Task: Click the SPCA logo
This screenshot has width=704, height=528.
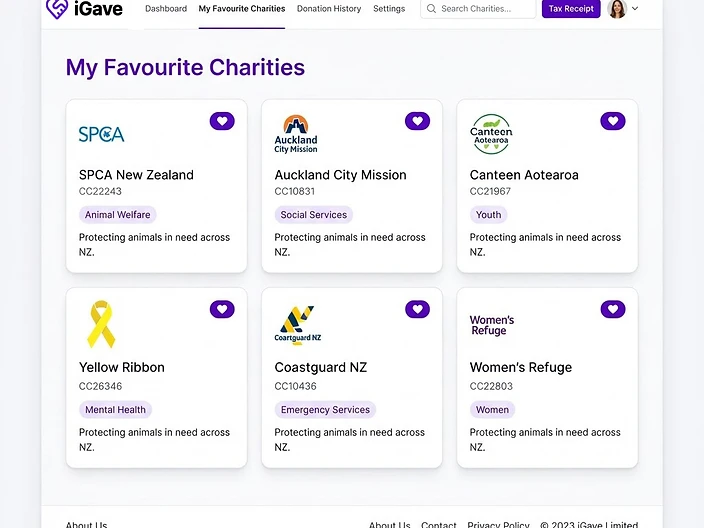Action: (101, 134)
